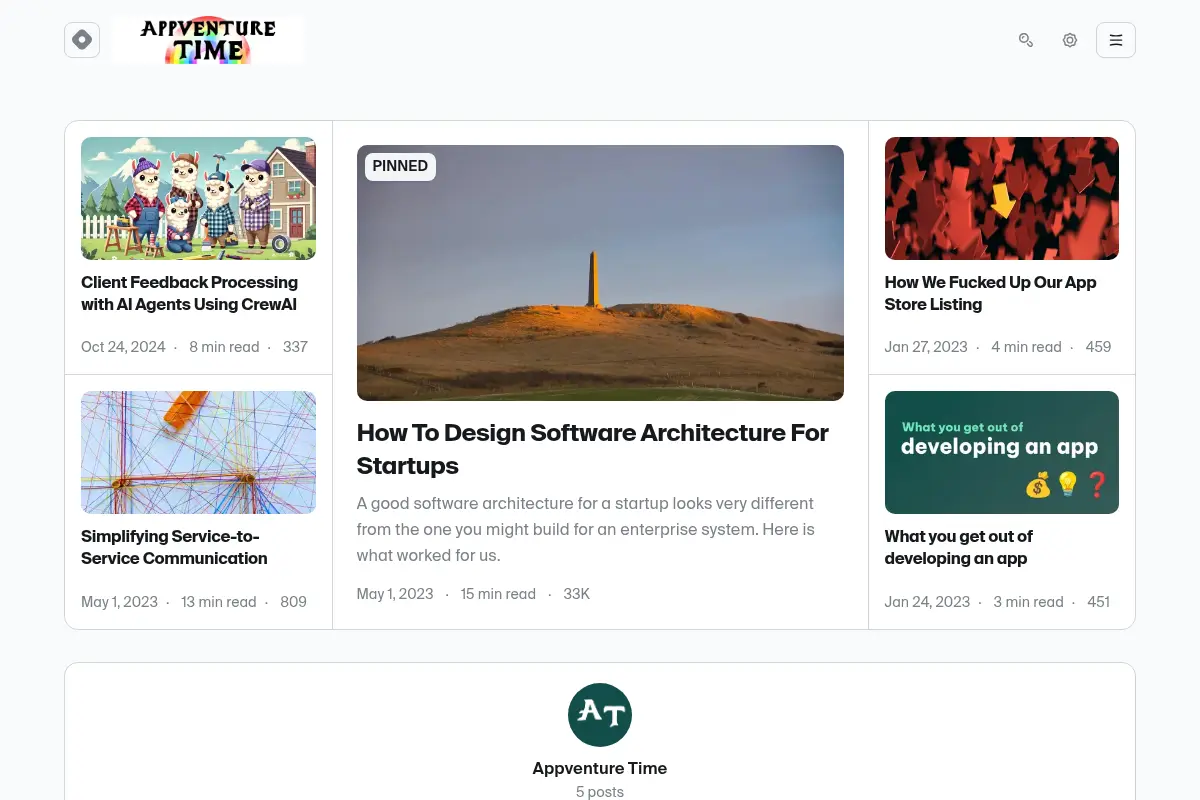
Task: Open 'How We Fucked Up Our App Store Listing'
Action: [990, 293]
